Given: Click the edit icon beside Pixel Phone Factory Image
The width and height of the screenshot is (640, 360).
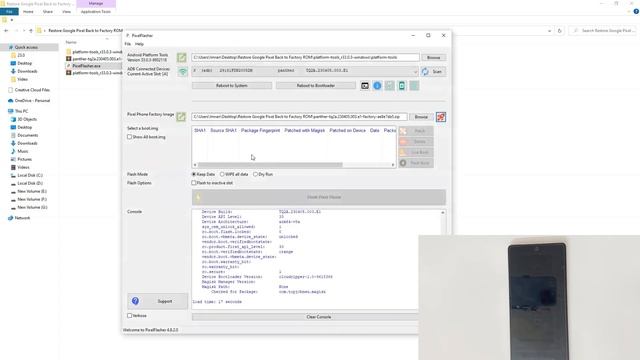Looking at the screenshot, I should point(181,117).
